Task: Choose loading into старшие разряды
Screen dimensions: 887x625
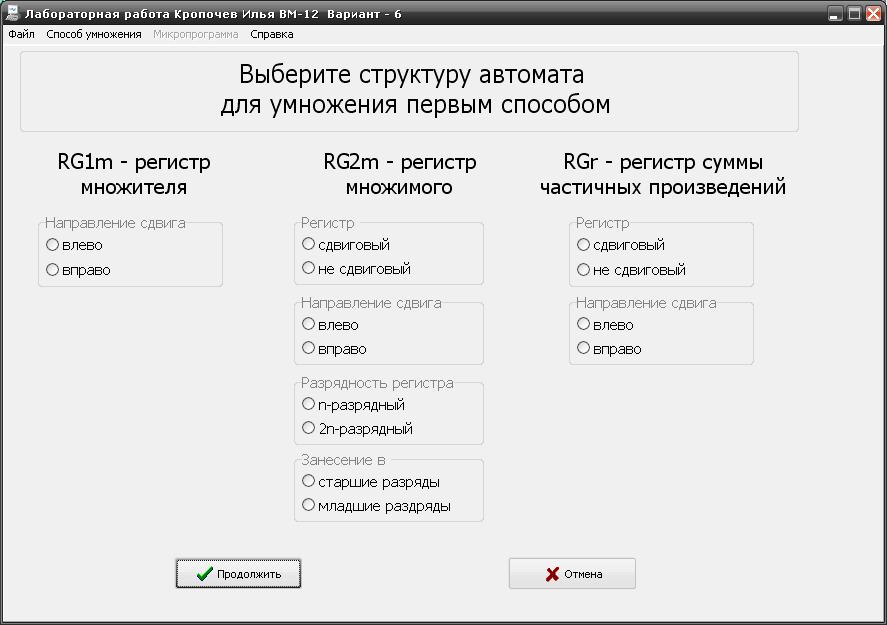Action: [x=371, y=482]
